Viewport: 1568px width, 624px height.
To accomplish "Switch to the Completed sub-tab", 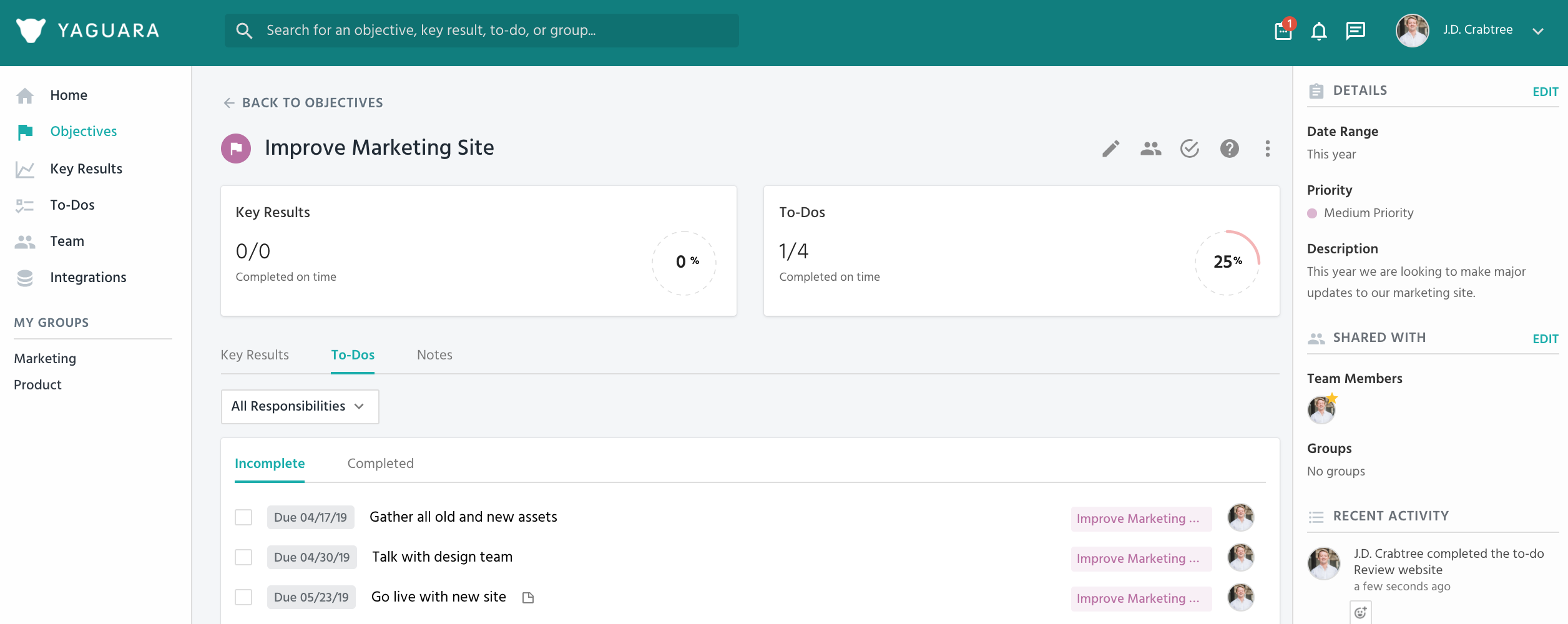I will coord(381,464).
